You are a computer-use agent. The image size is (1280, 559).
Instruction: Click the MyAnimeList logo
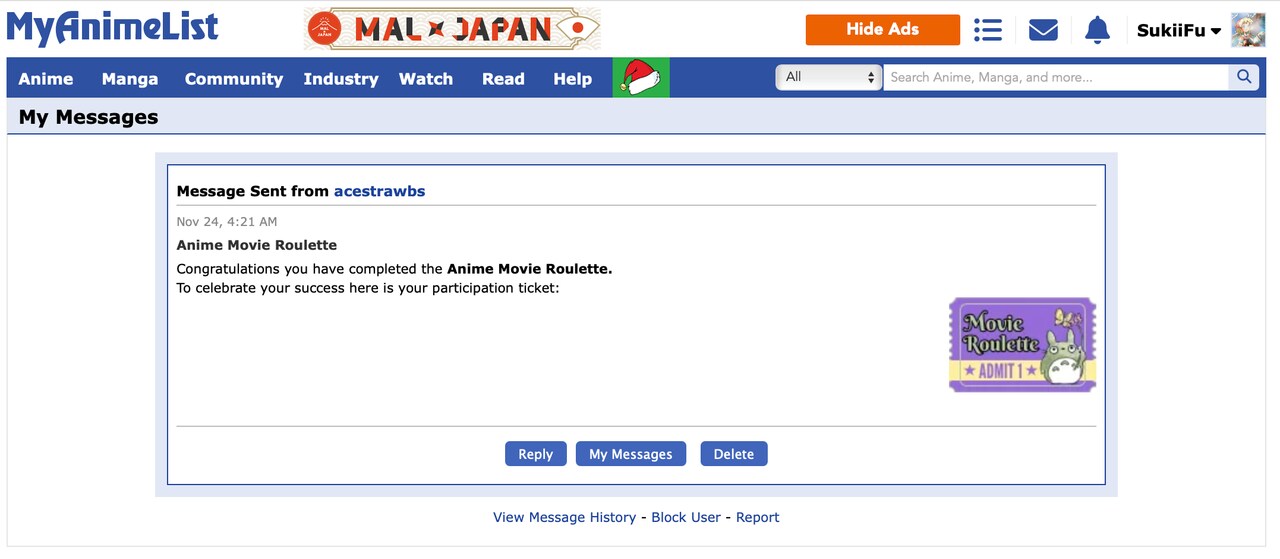(x=113, y=27)
